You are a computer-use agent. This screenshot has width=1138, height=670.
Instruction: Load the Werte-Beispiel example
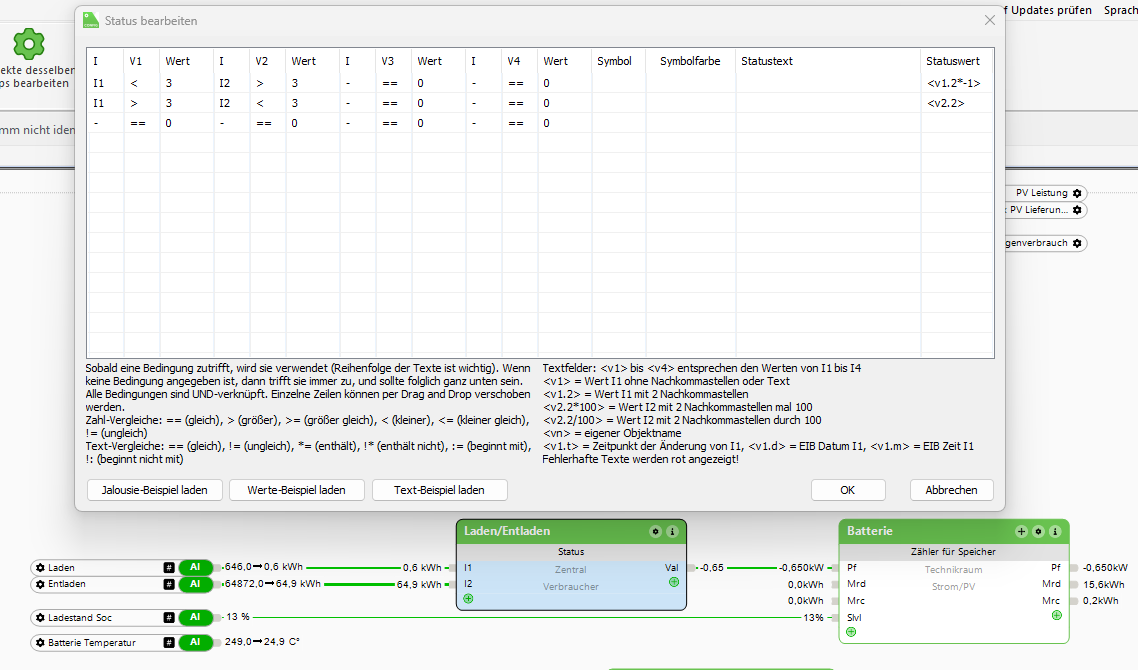(x=296, y=490)
